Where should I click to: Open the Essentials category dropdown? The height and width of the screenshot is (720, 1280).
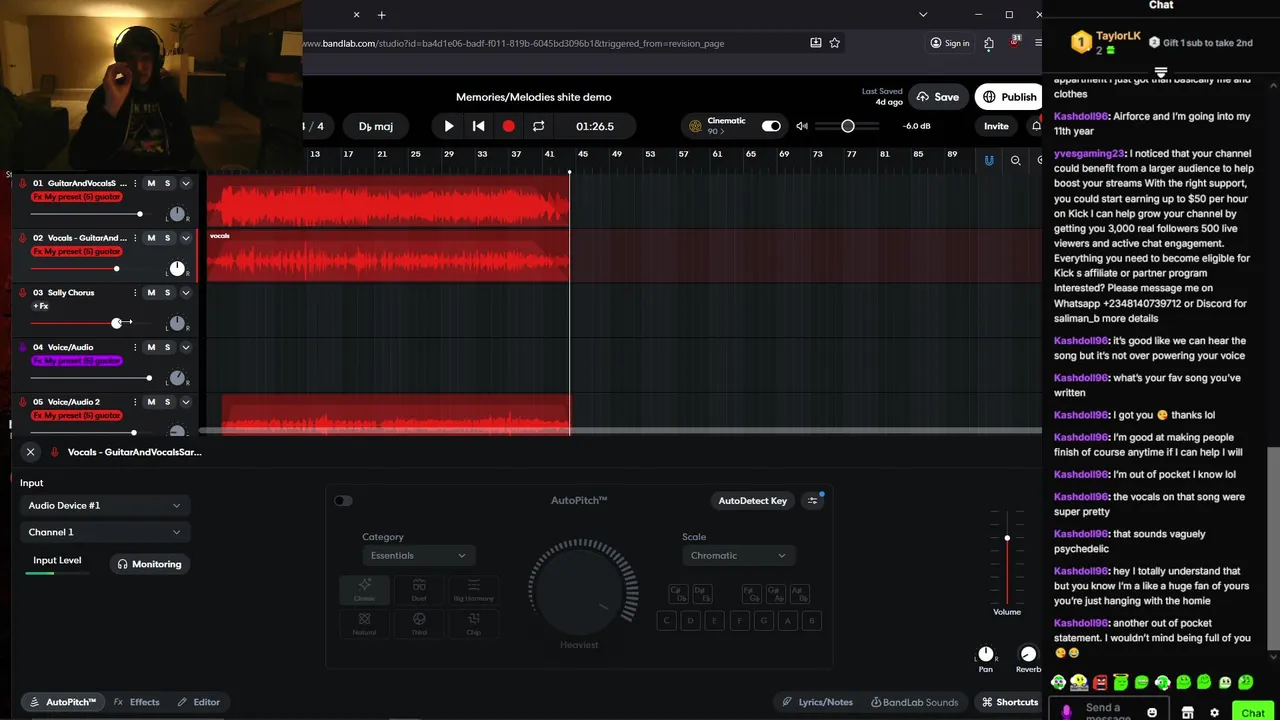418,555
